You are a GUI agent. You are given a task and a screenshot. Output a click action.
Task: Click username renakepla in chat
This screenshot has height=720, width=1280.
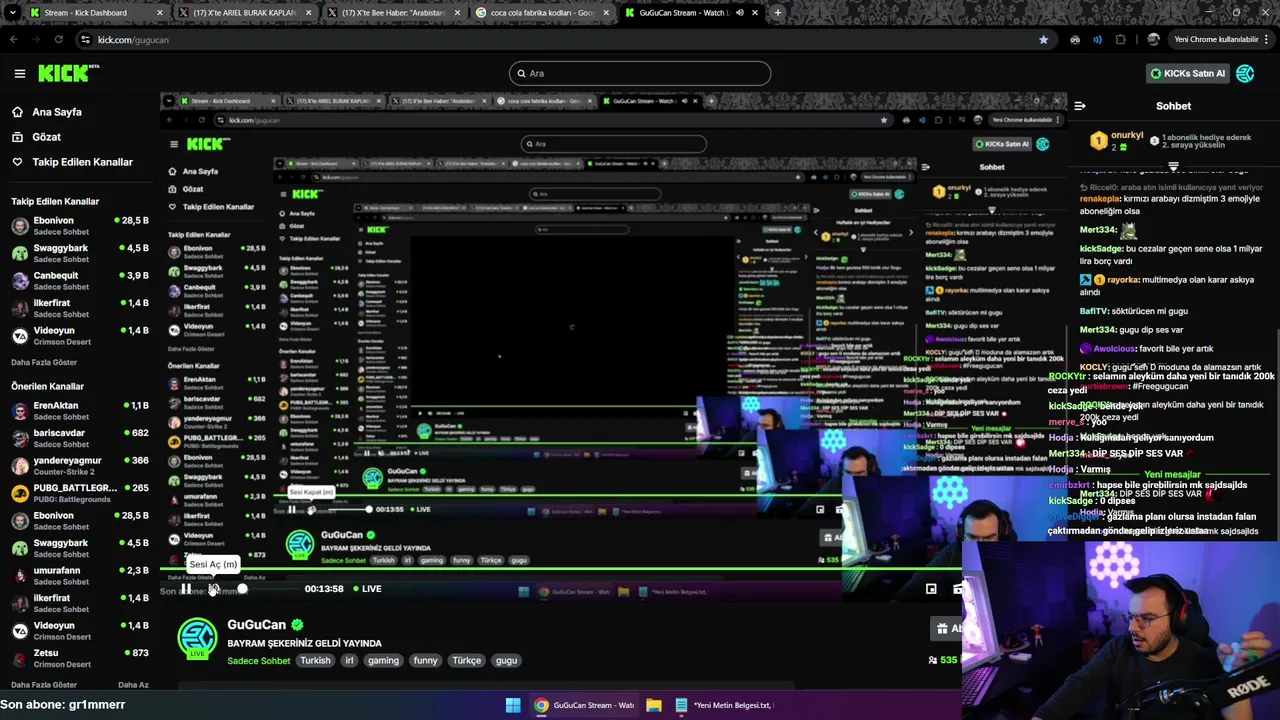(x=1106, y=199)
